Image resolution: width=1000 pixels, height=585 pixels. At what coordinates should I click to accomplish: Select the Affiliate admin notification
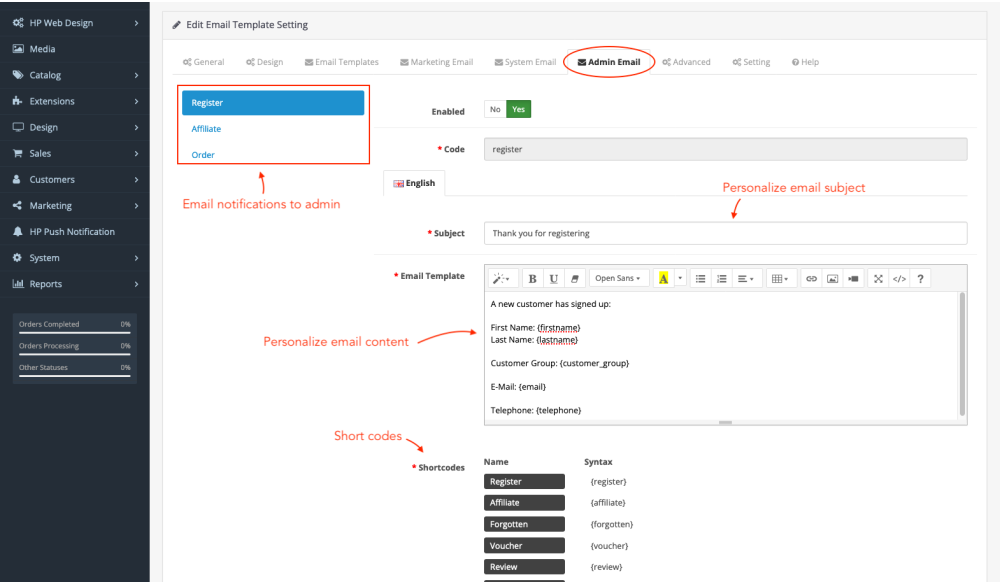point(207,129)
